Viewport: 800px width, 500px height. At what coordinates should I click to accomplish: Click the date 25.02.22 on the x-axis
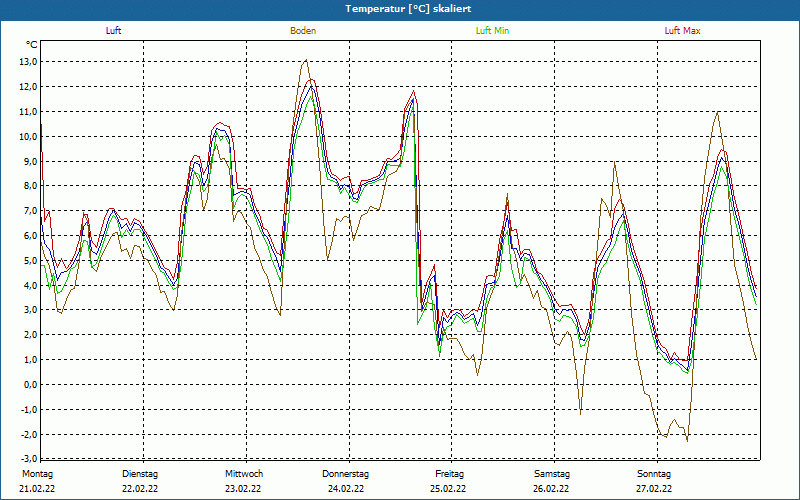(x=449, y=489)
